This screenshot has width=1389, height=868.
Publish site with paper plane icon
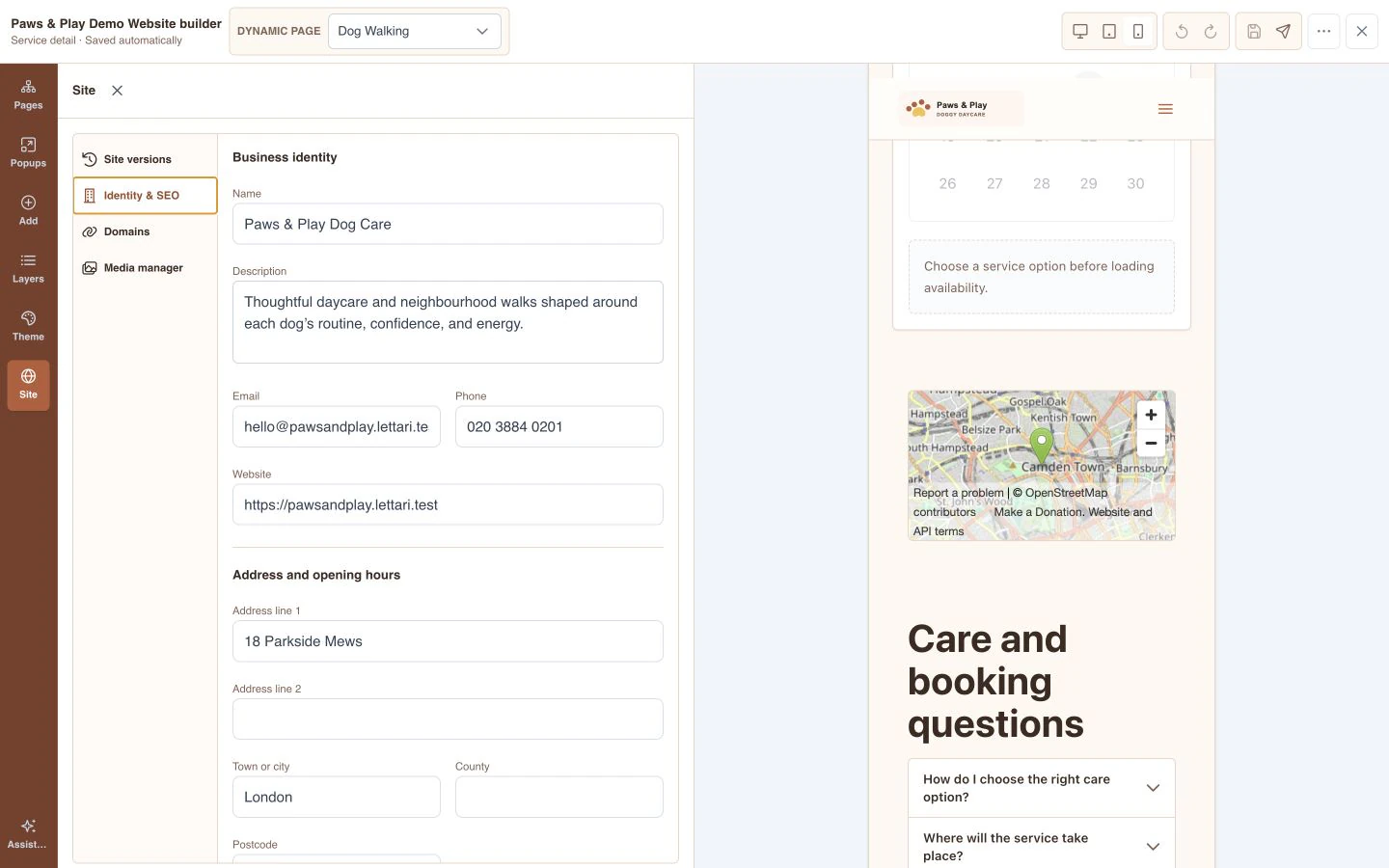[1283, 31]
